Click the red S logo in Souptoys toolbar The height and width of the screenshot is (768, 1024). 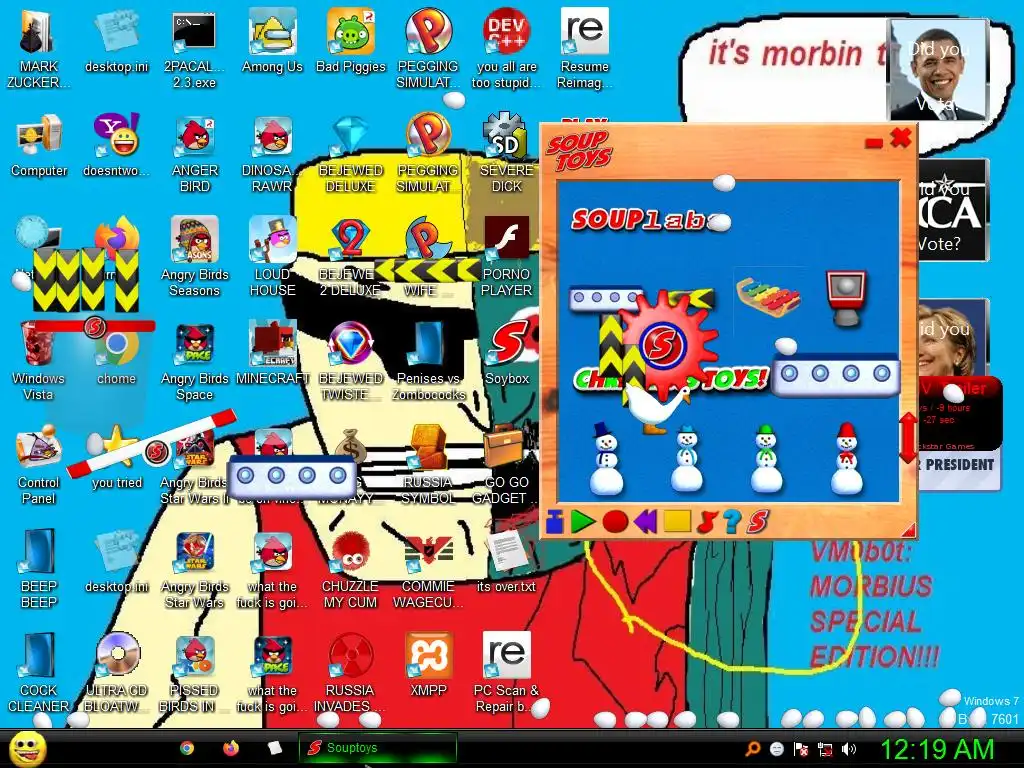[758, 521]
